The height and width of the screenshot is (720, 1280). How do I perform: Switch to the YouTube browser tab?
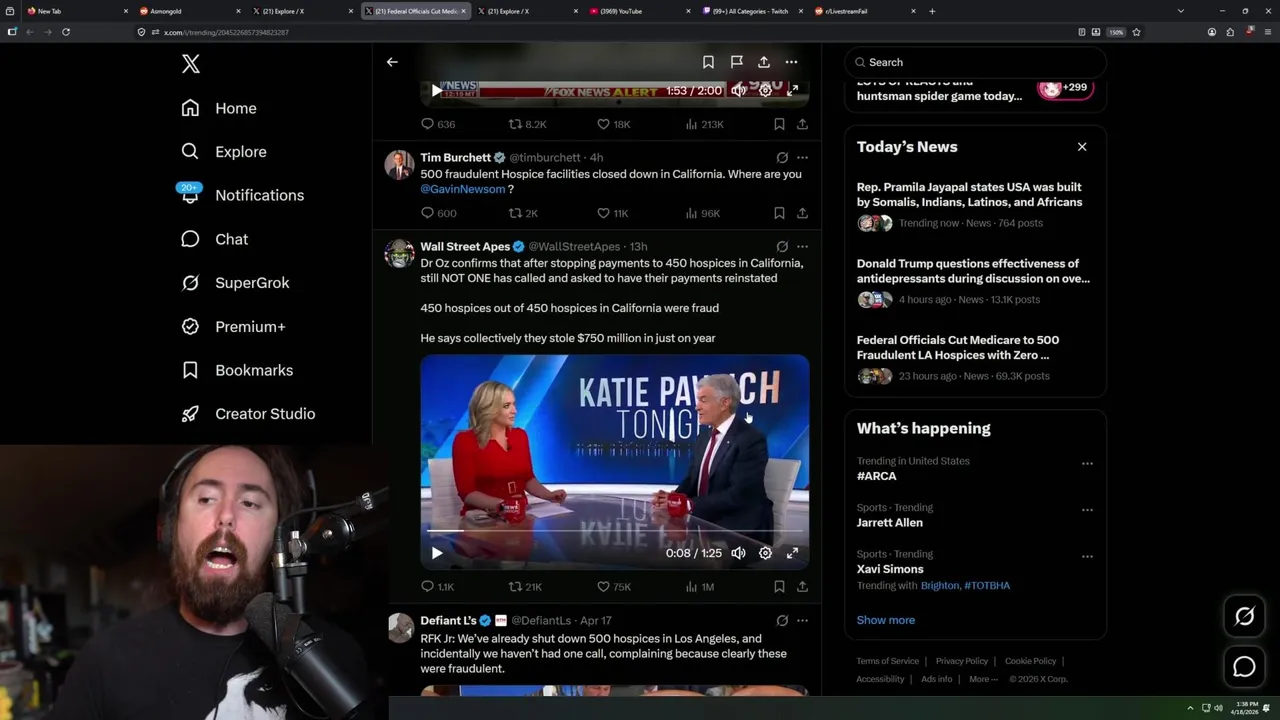pyautogui.click(x=640, y=11)
